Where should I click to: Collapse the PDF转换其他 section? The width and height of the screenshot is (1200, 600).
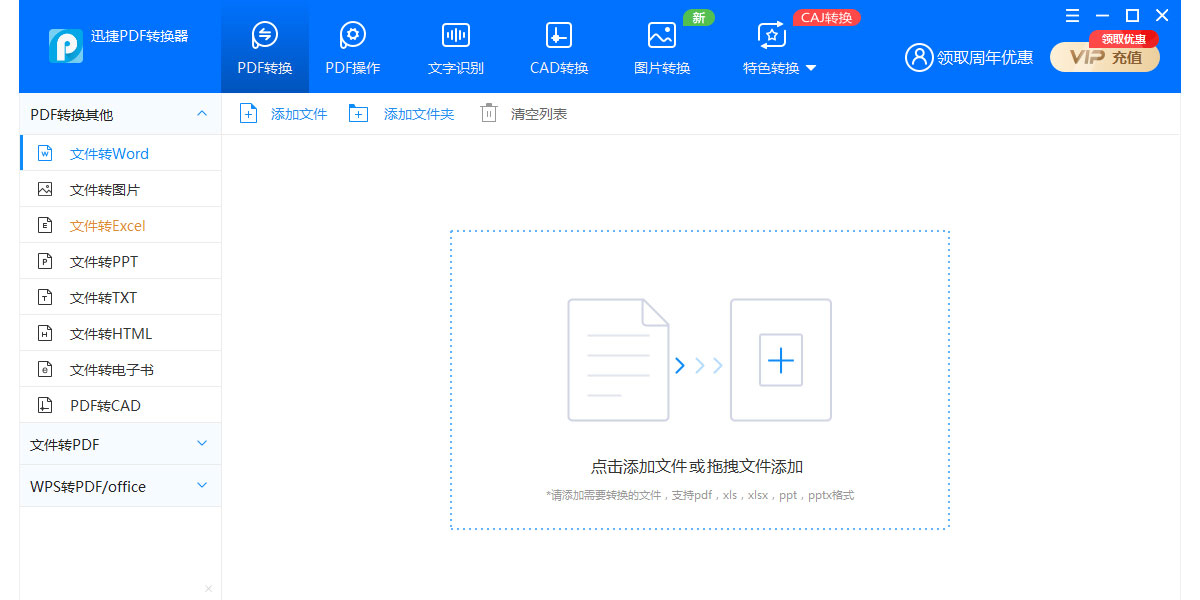(200, 113)
